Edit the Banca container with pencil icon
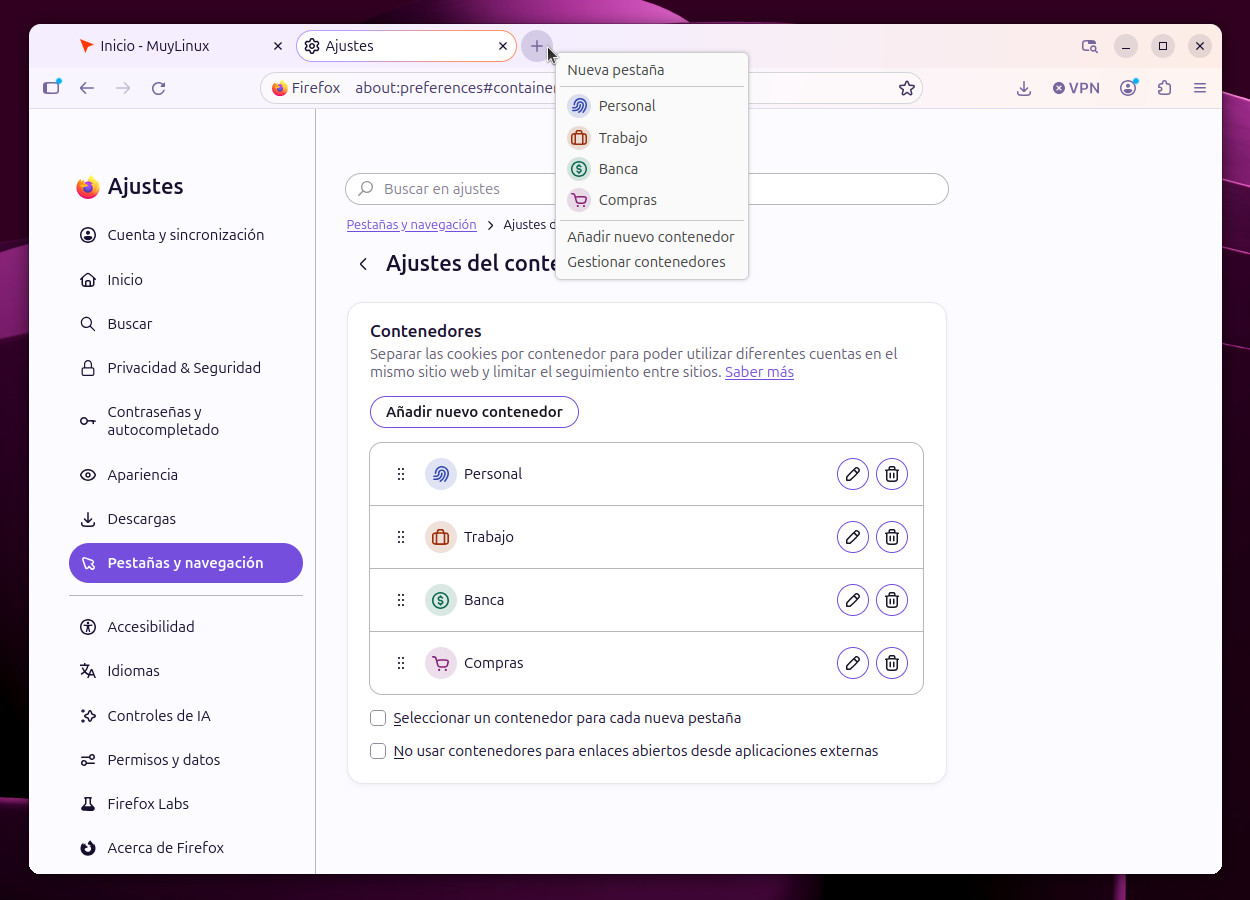This screenshot has width=1250, height=900. pyautogui.click(x=853, y=600)
